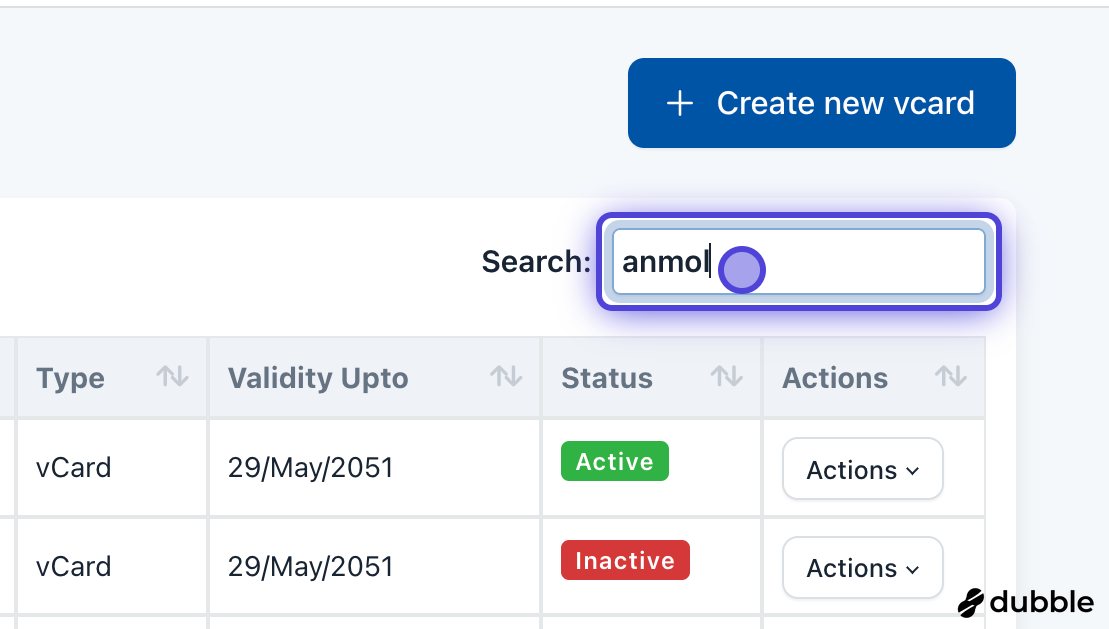This screenshot has height=629, width=1109.
Task: Open Actions dropdown for the Active row
Action: 862,469
